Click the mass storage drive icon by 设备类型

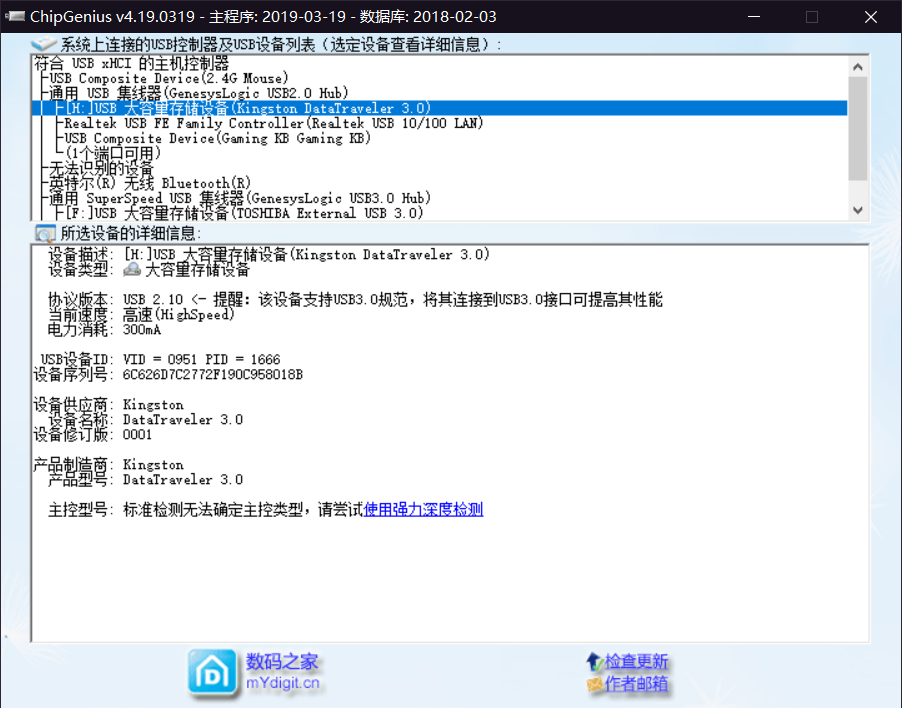pos(132,269)
